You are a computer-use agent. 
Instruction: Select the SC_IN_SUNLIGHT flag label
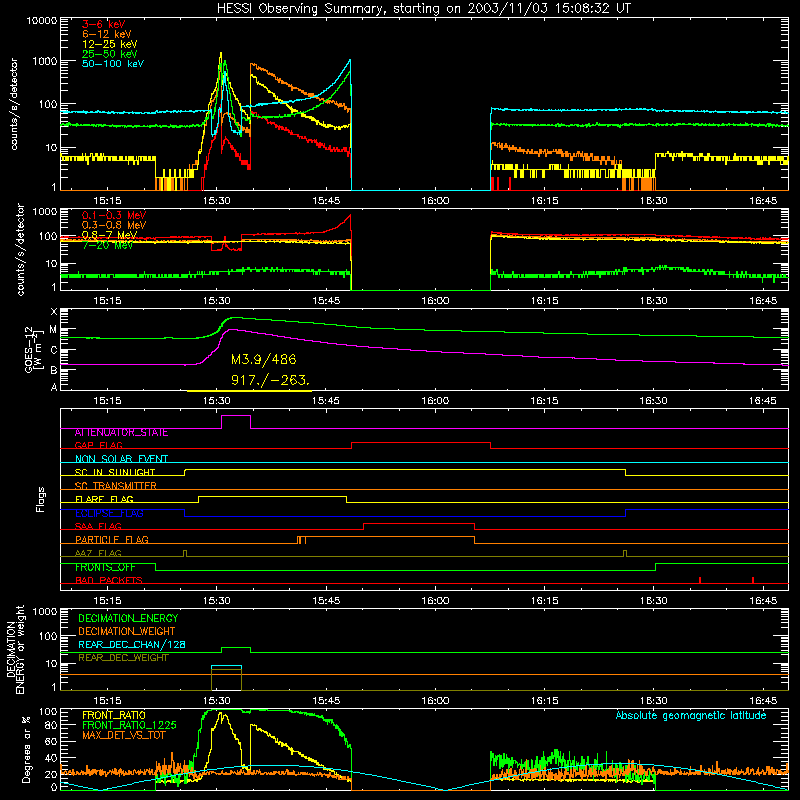click(115, 472)
